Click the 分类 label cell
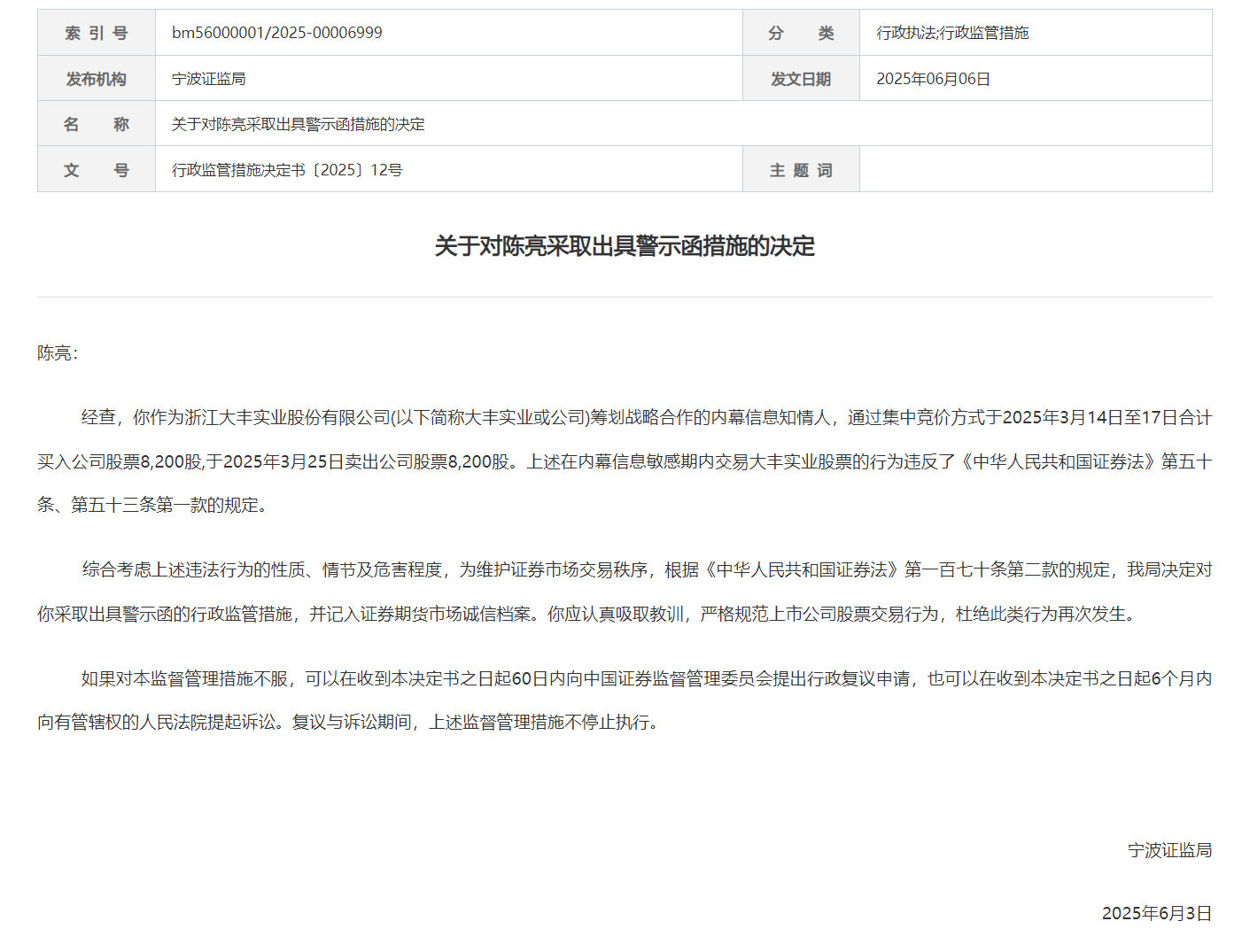 click(801, 33)
